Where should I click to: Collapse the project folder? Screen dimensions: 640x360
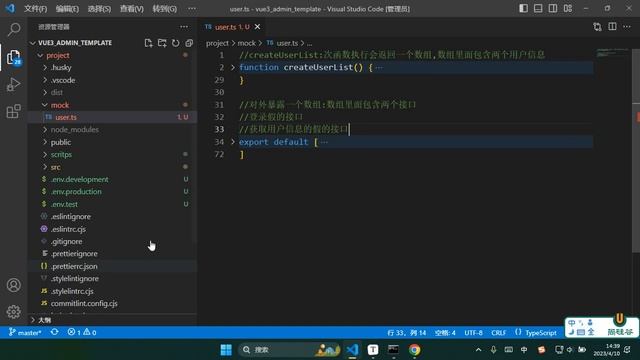40,56
